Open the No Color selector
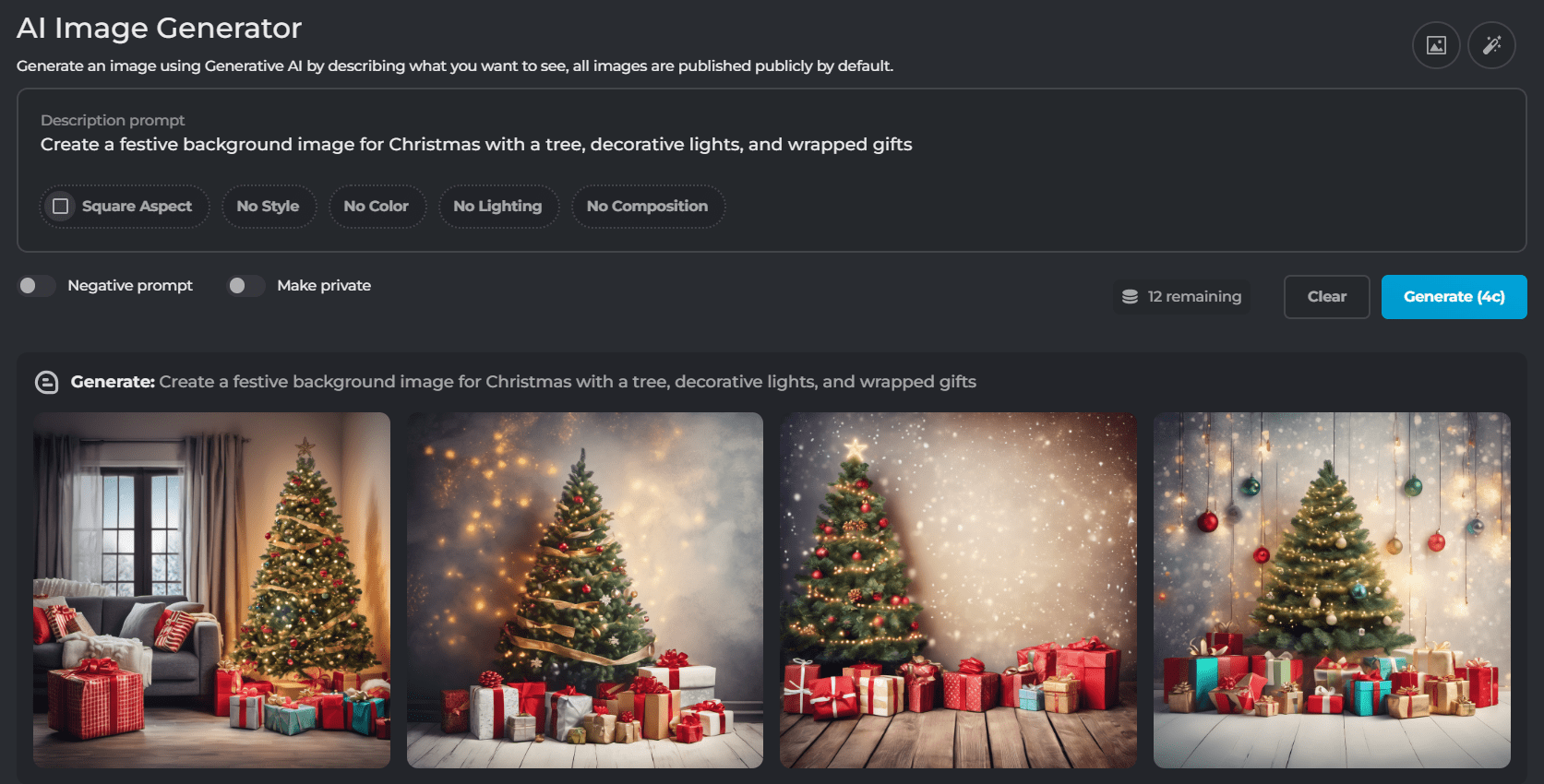Screen dimensions: 1544x784 coord(377,207)
